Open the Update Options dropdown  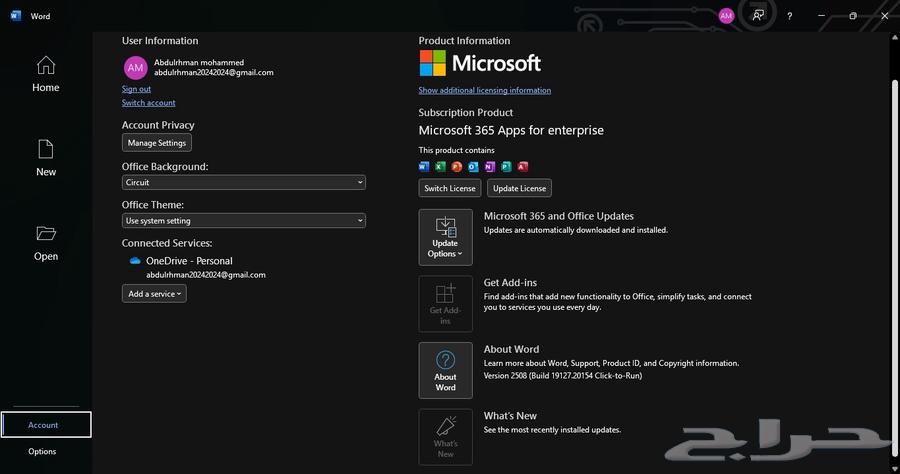tap(445, 237)
